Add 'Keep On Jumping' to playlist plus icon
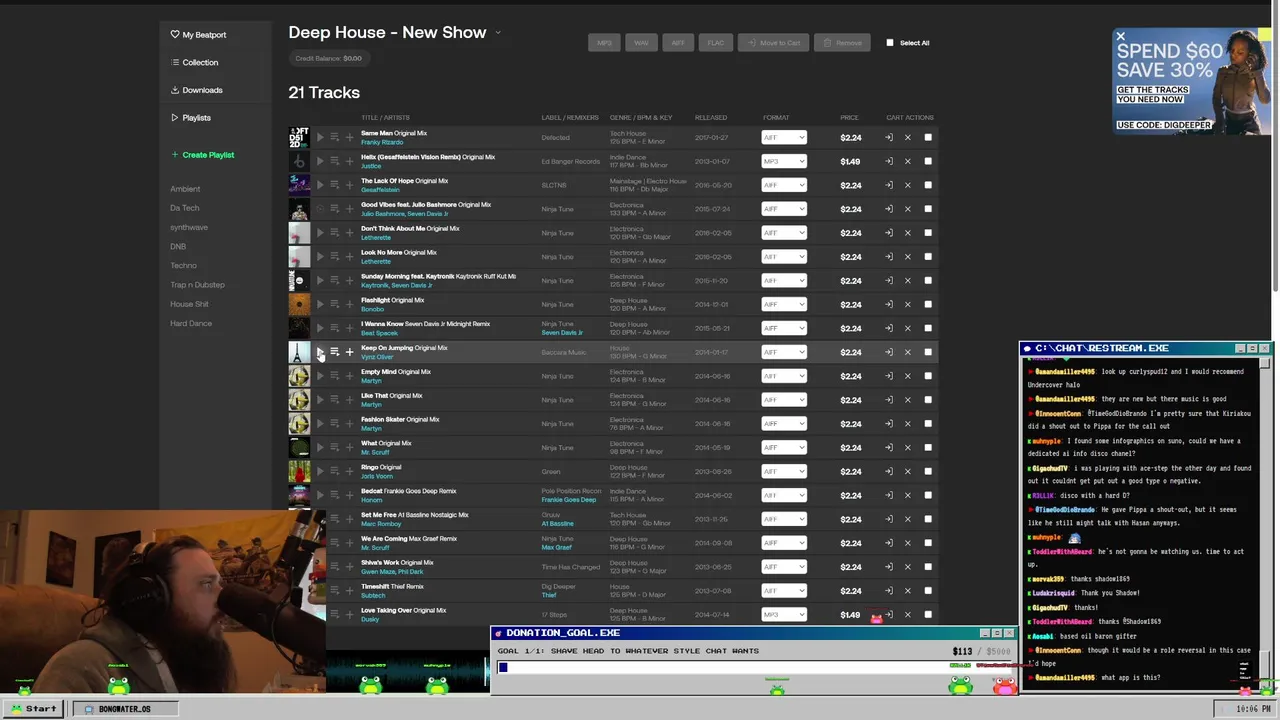This screenshot has width=1280, height=720. point(349,352)
